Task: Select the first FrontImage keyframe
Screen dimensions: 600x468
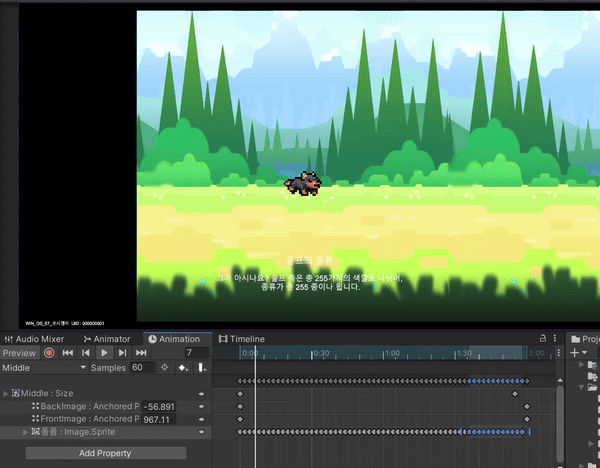Action: [240, 419]
